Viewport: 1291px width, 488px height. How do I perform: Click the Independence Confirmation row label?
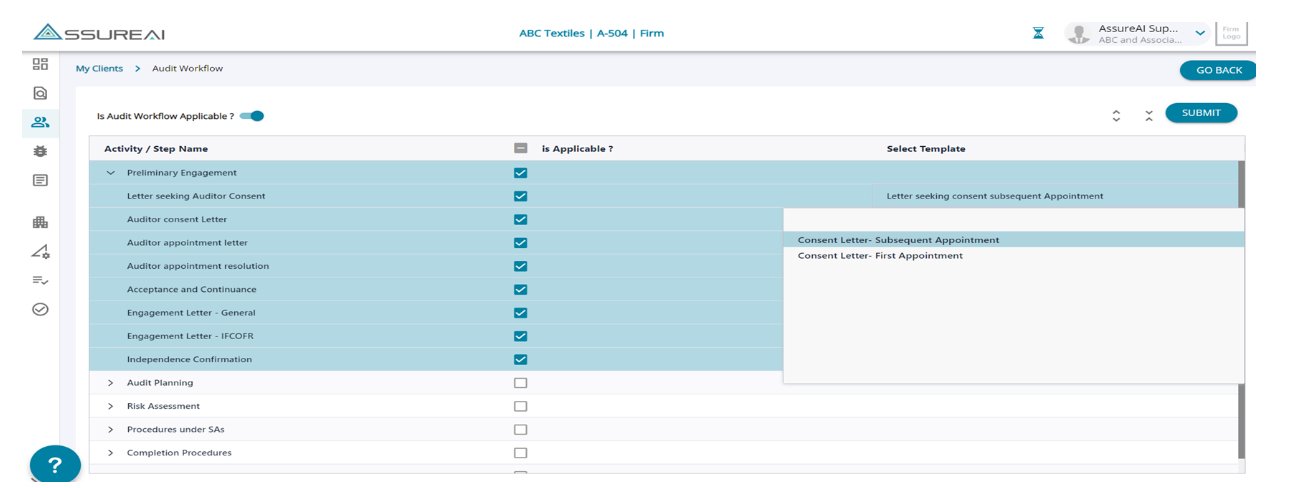click(x=189, y=360)
